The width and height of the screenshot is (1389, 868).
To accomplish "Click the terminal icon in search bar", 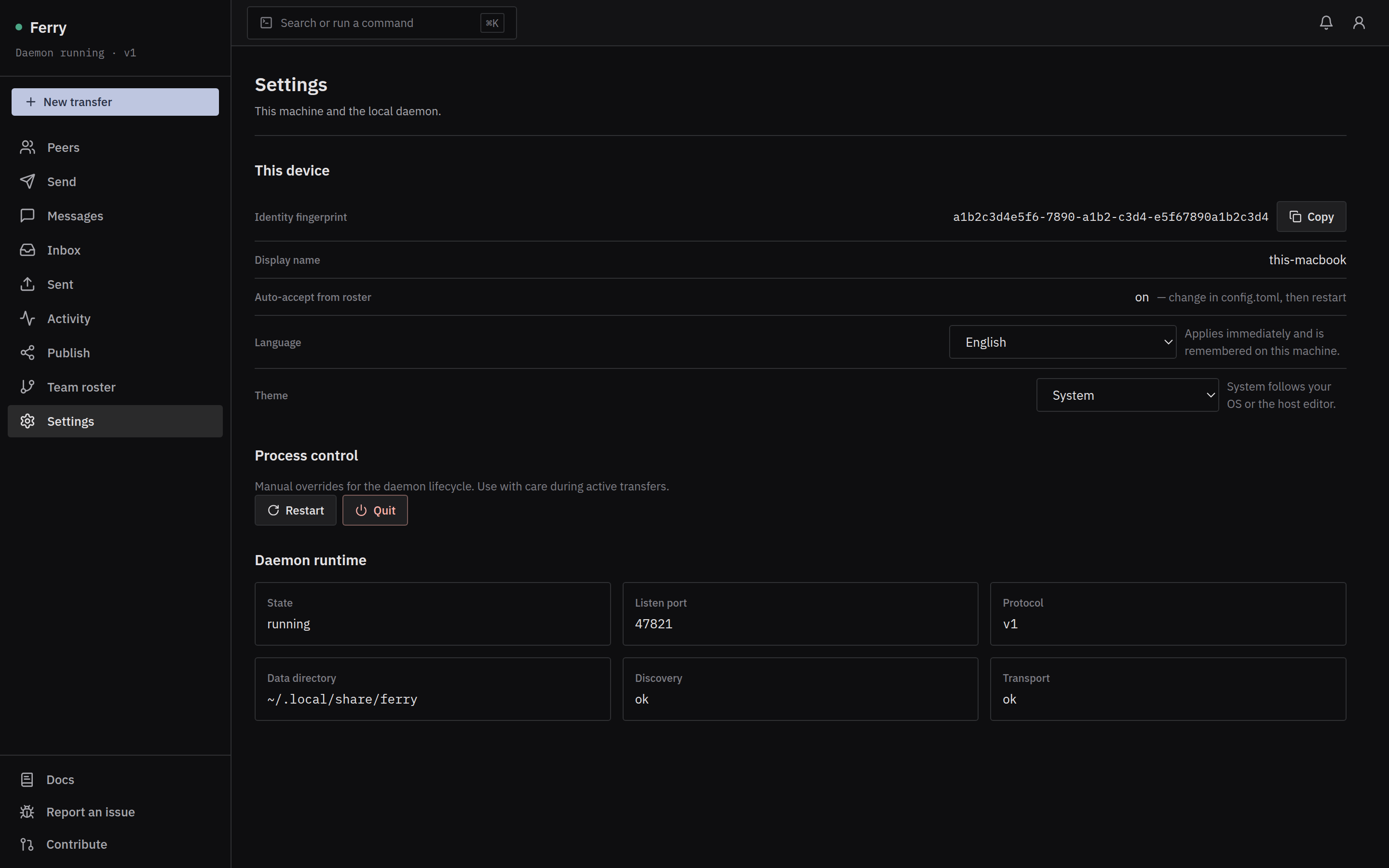I will click(266, 23).
